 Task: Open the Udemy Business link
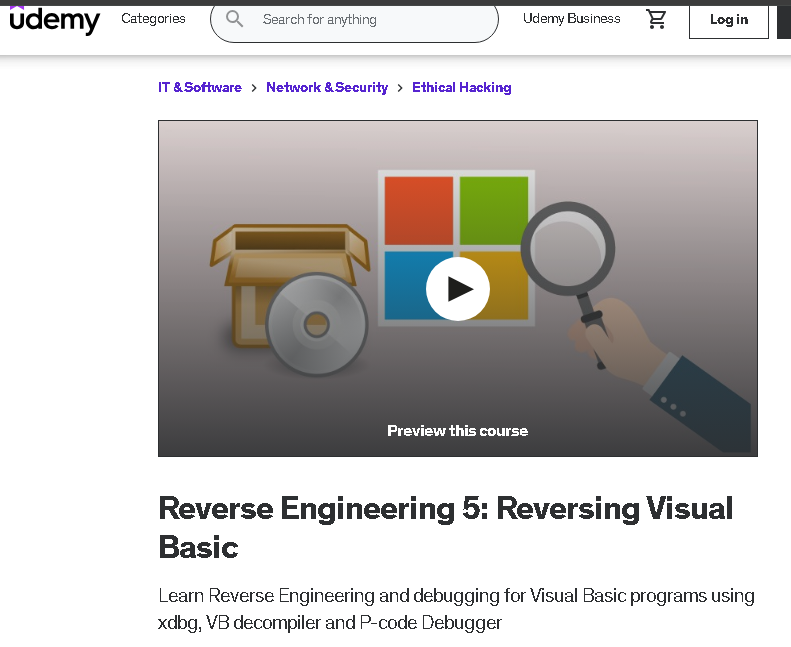point(572,19)
